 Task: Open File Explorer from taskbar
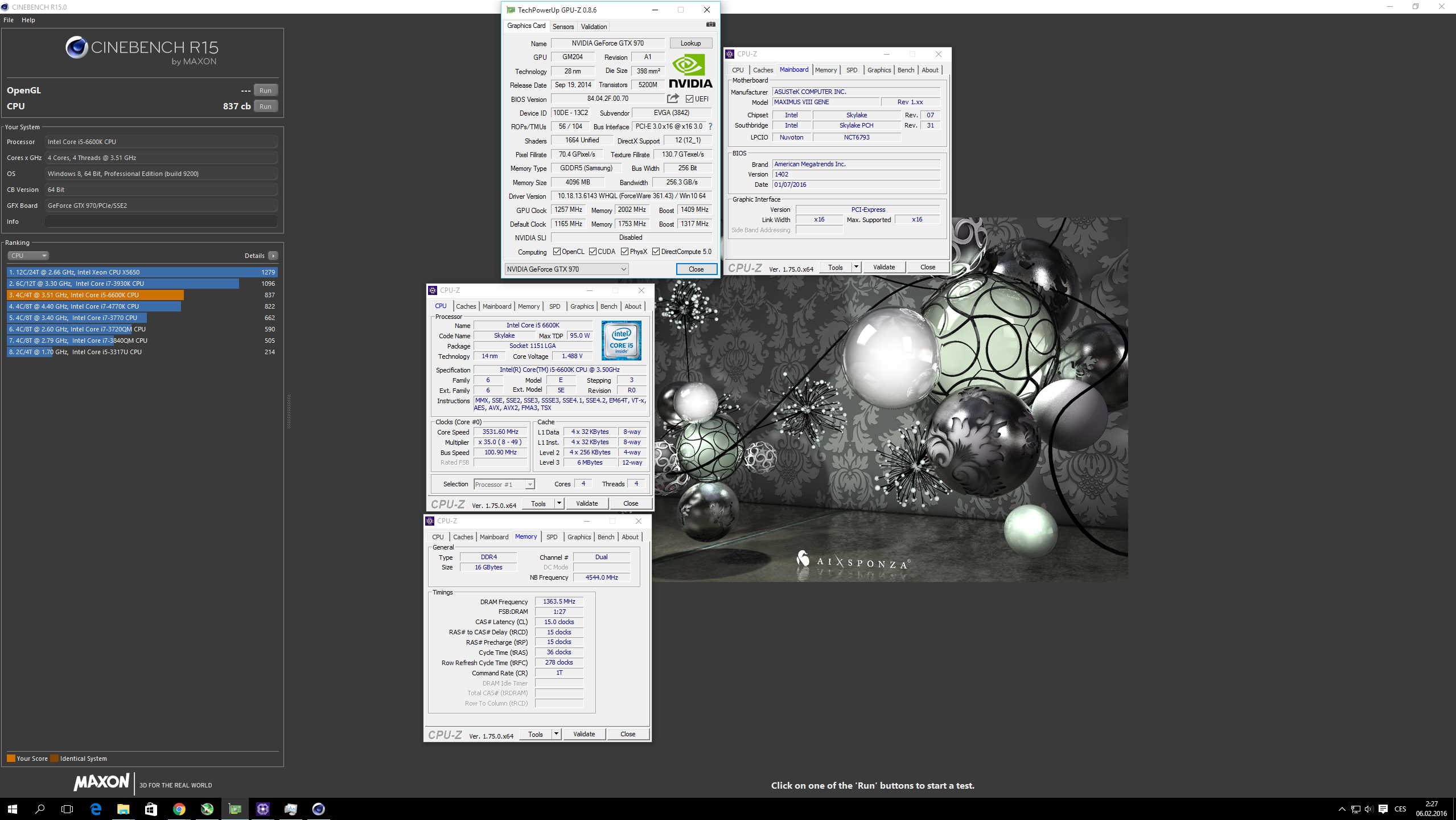click(124, 809)
